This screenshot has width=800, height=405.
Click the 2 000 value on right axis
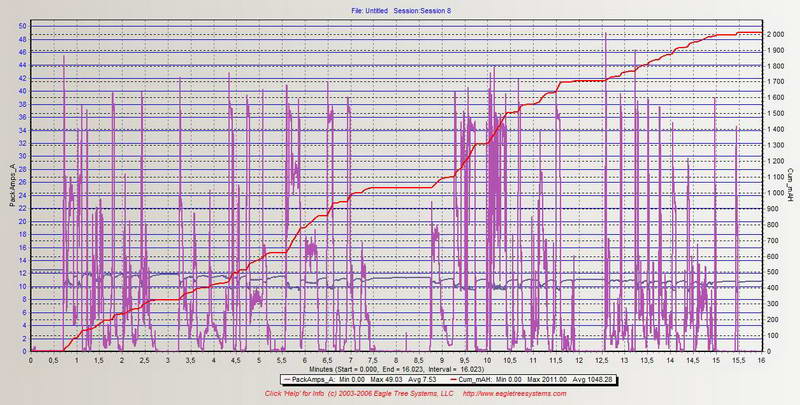tap(776, 34)
